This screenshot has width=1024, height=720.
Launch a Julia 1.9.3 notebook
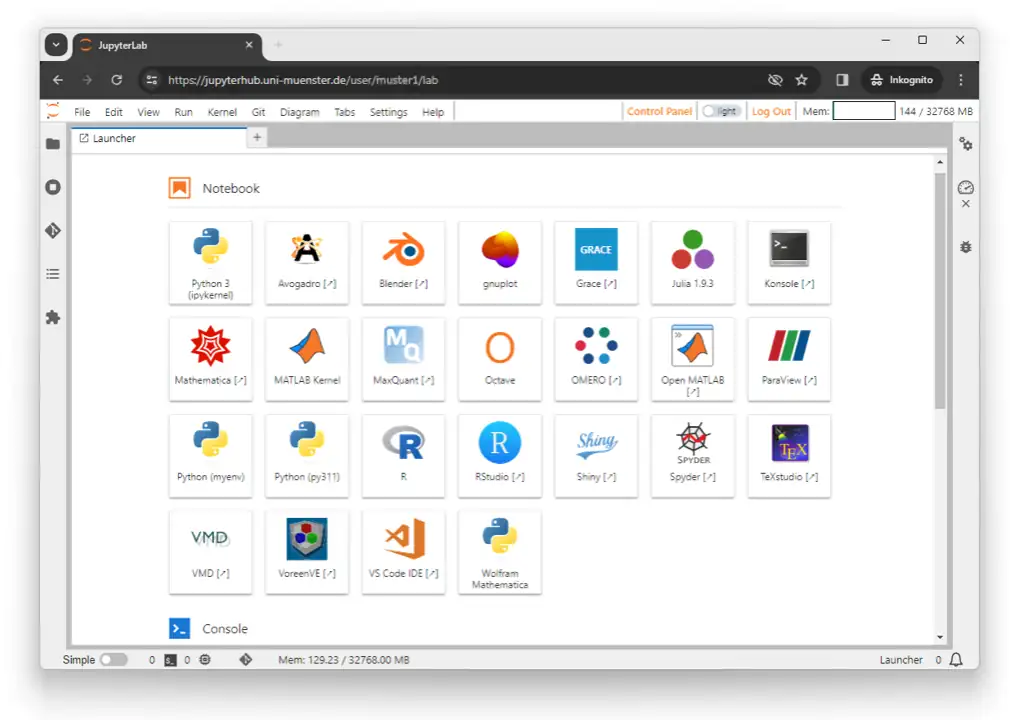click(x=692, y=260)
